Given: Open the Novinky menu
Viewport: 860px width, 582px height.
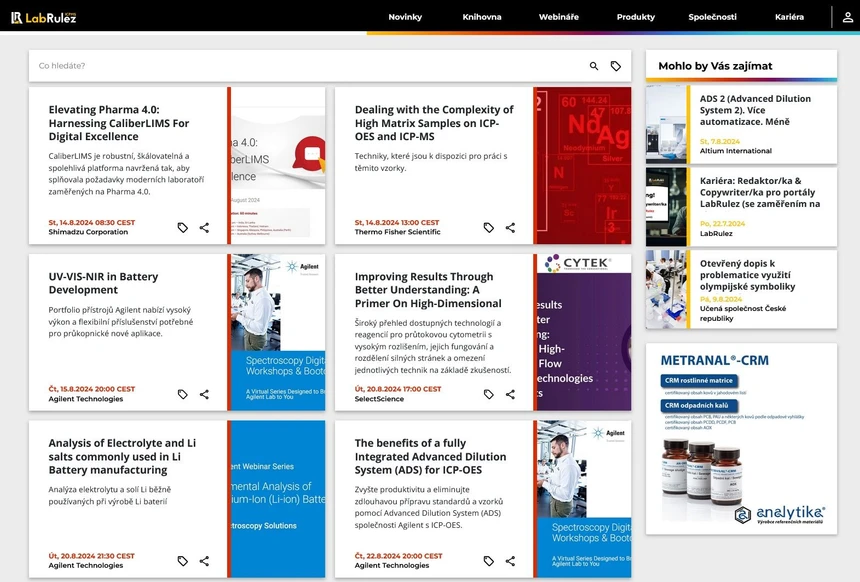Looking at the screenshot, I should [x=405, y=17].
